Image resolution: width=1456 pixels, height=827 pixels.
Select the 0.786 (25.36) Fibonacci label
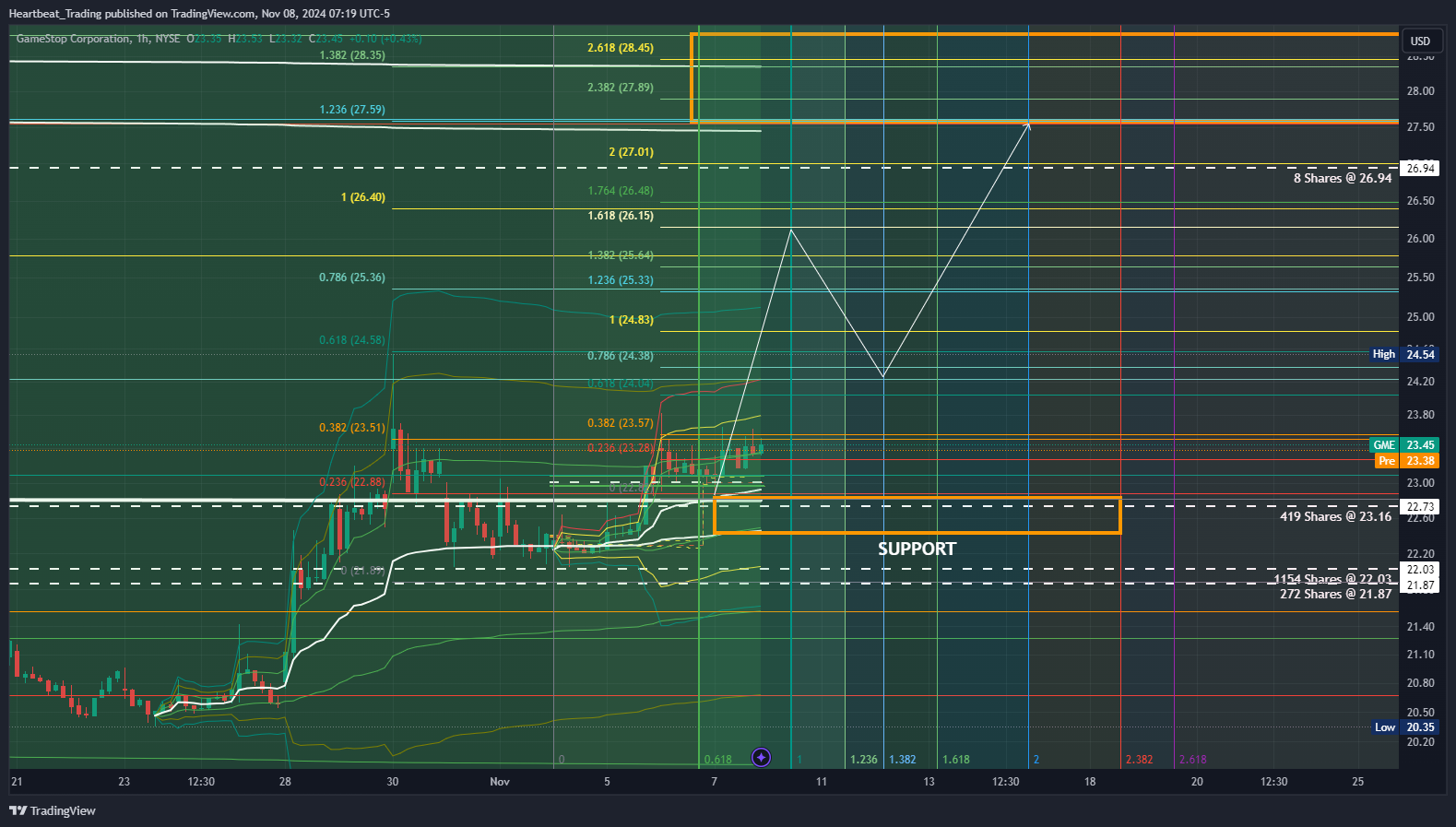click(352, 278)
